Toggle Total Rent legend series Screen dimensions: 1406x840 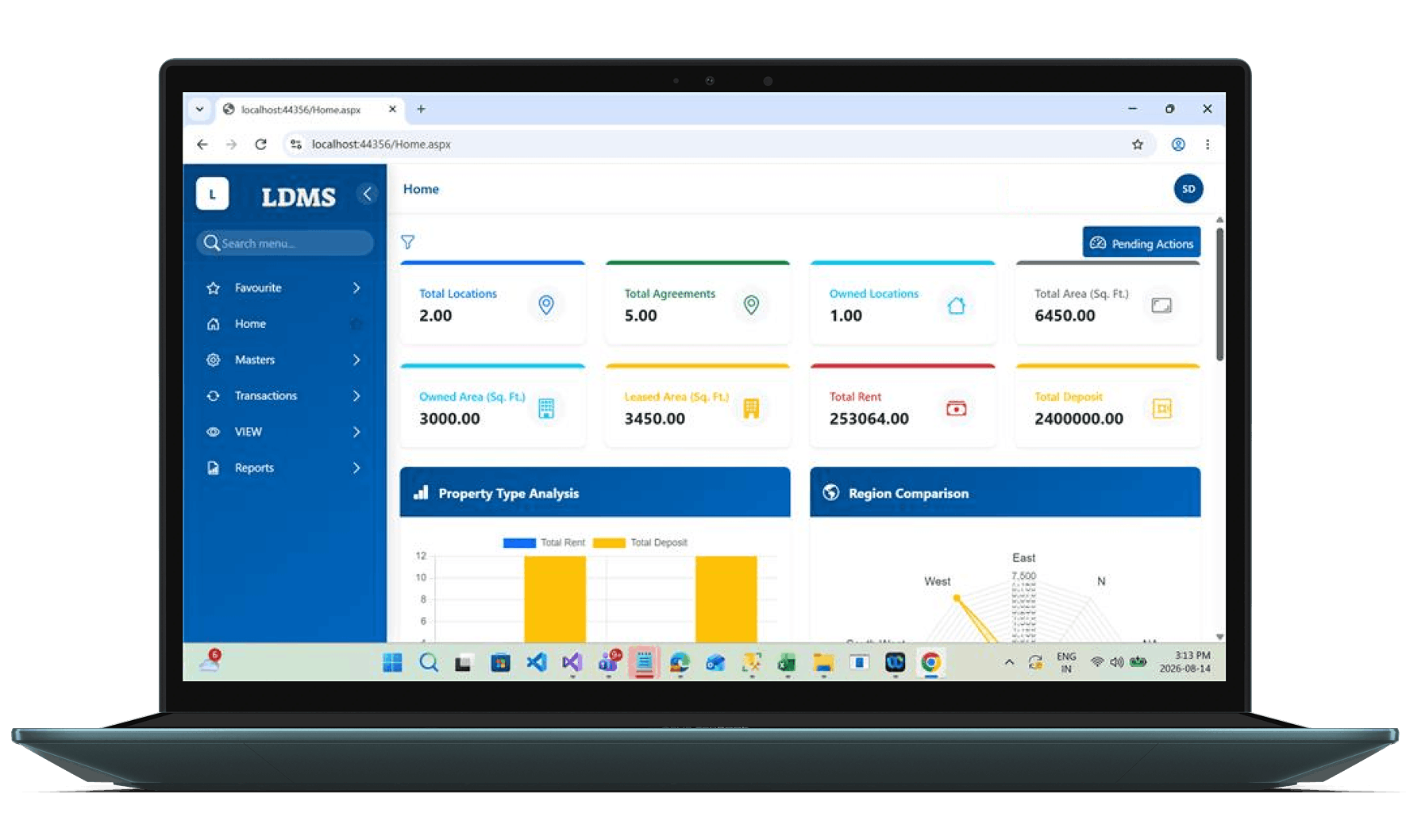click(x=544, y=543)
